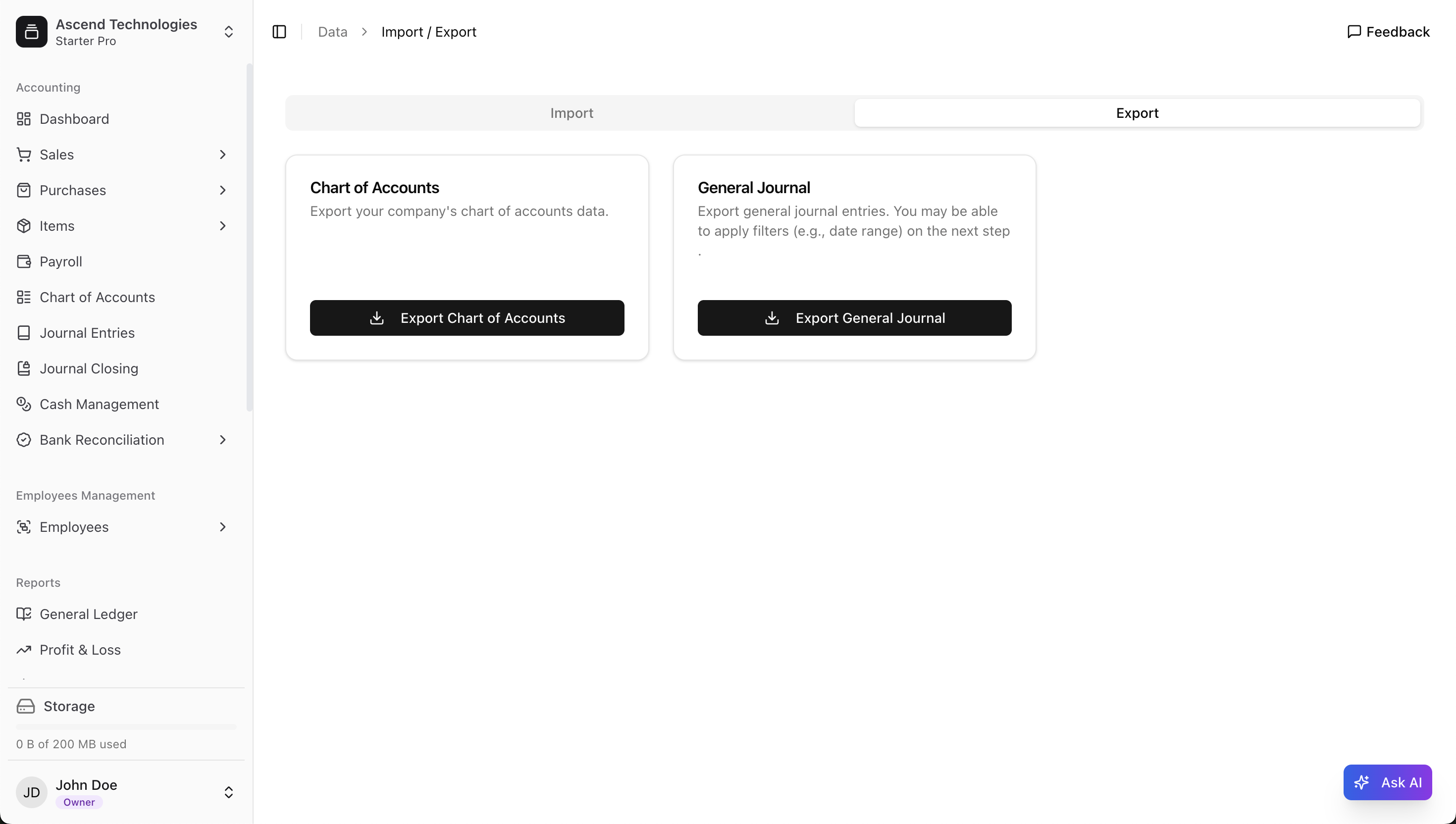
Task: Click the John Doe user name
Action: click(x=87, y=784)
